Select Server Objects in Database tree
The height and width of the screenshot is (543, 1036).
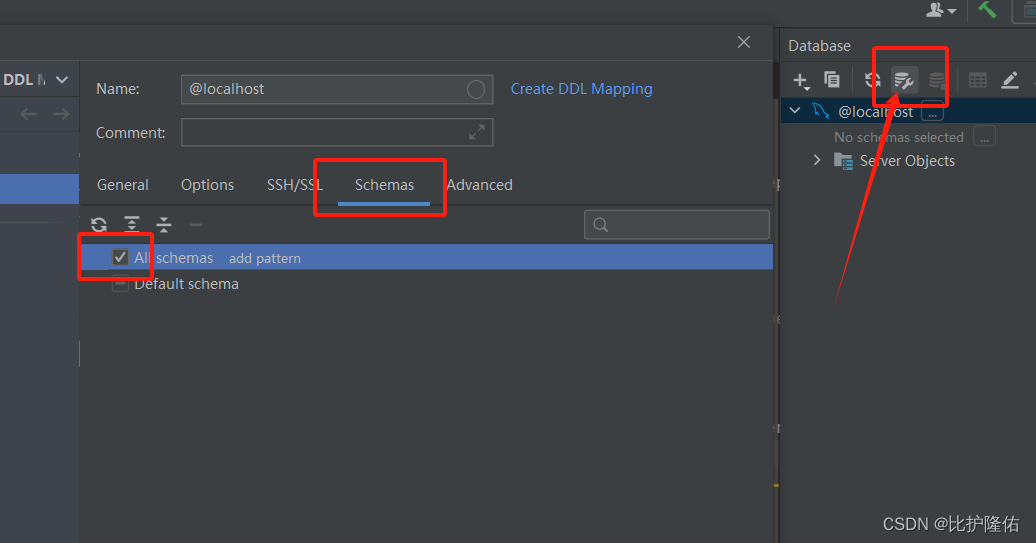[x=907, y=161]
